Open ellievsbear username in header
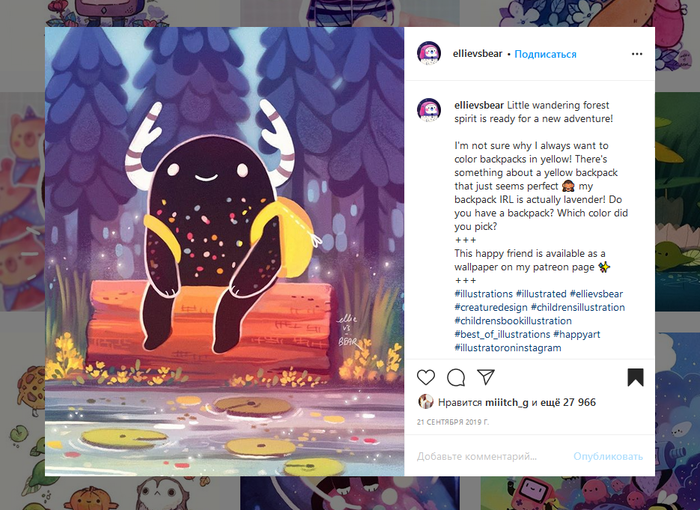This screenshot has width=700, height=510. (x=477, y=54)
